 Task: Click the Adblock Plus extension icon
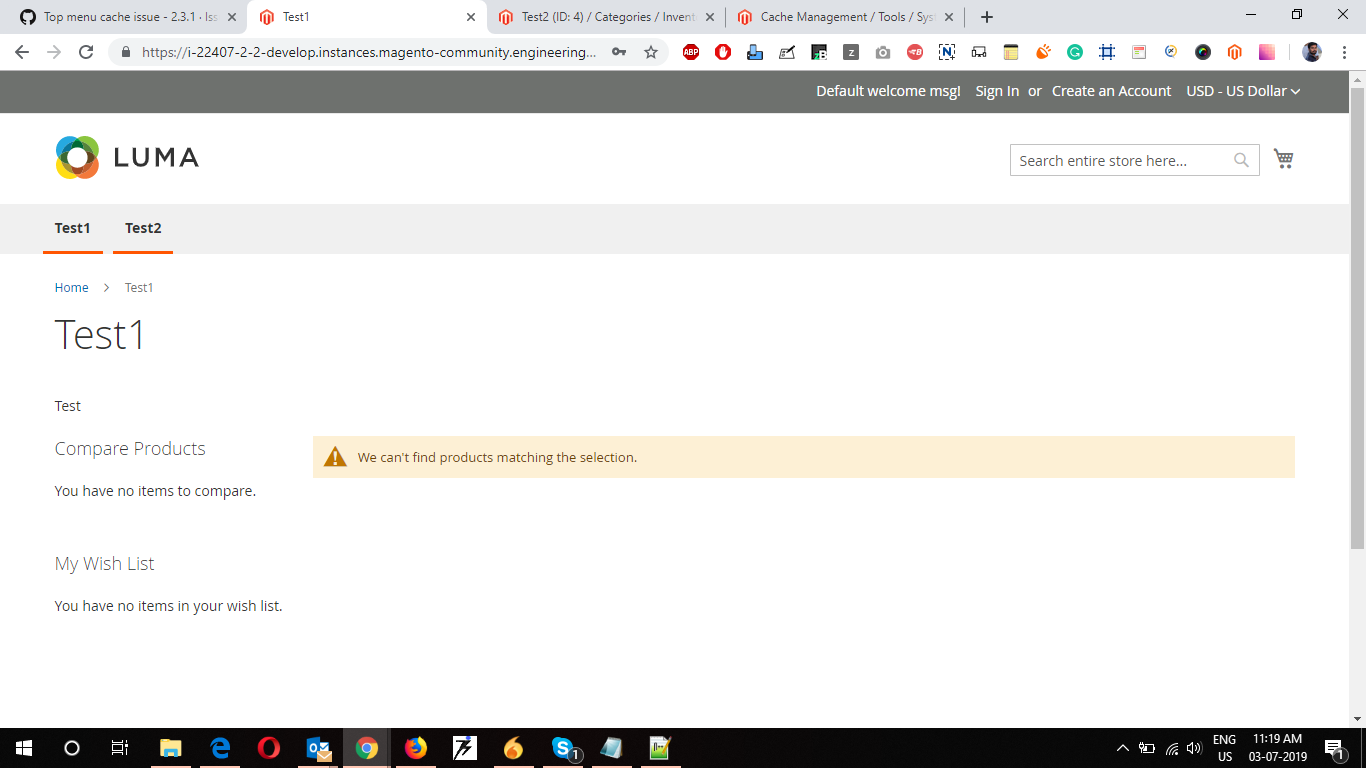tap(691, 52)
